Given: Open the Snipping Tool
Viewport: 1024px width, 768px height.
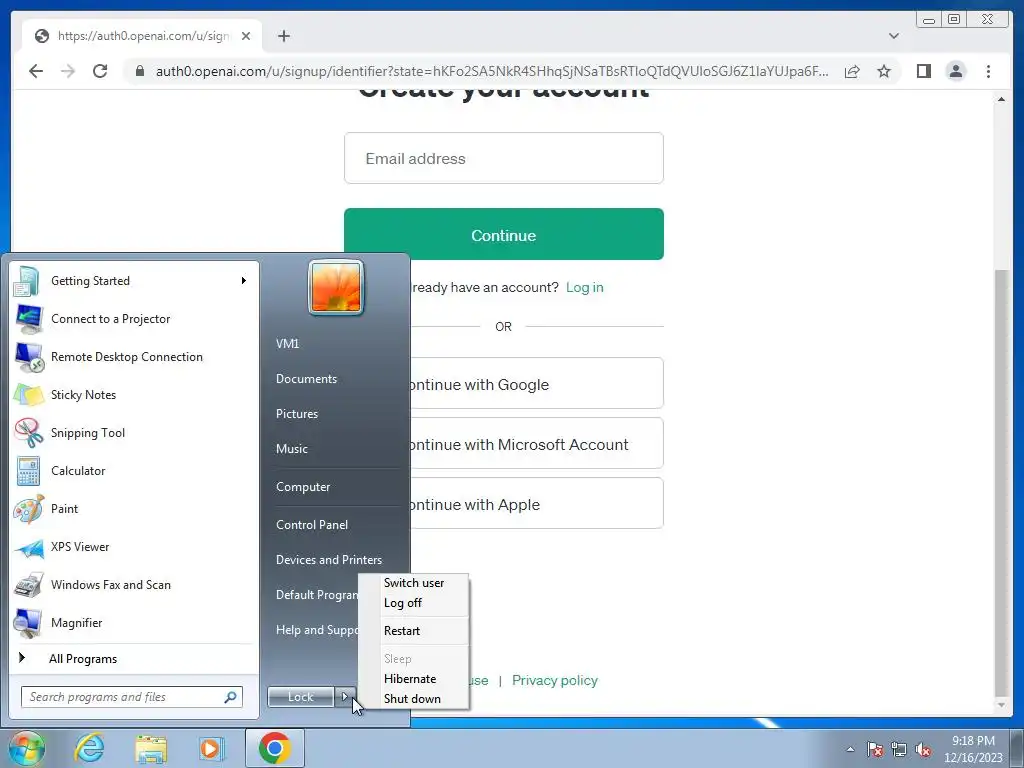Looking at the screenshot, I should click(x=134, y=432).
